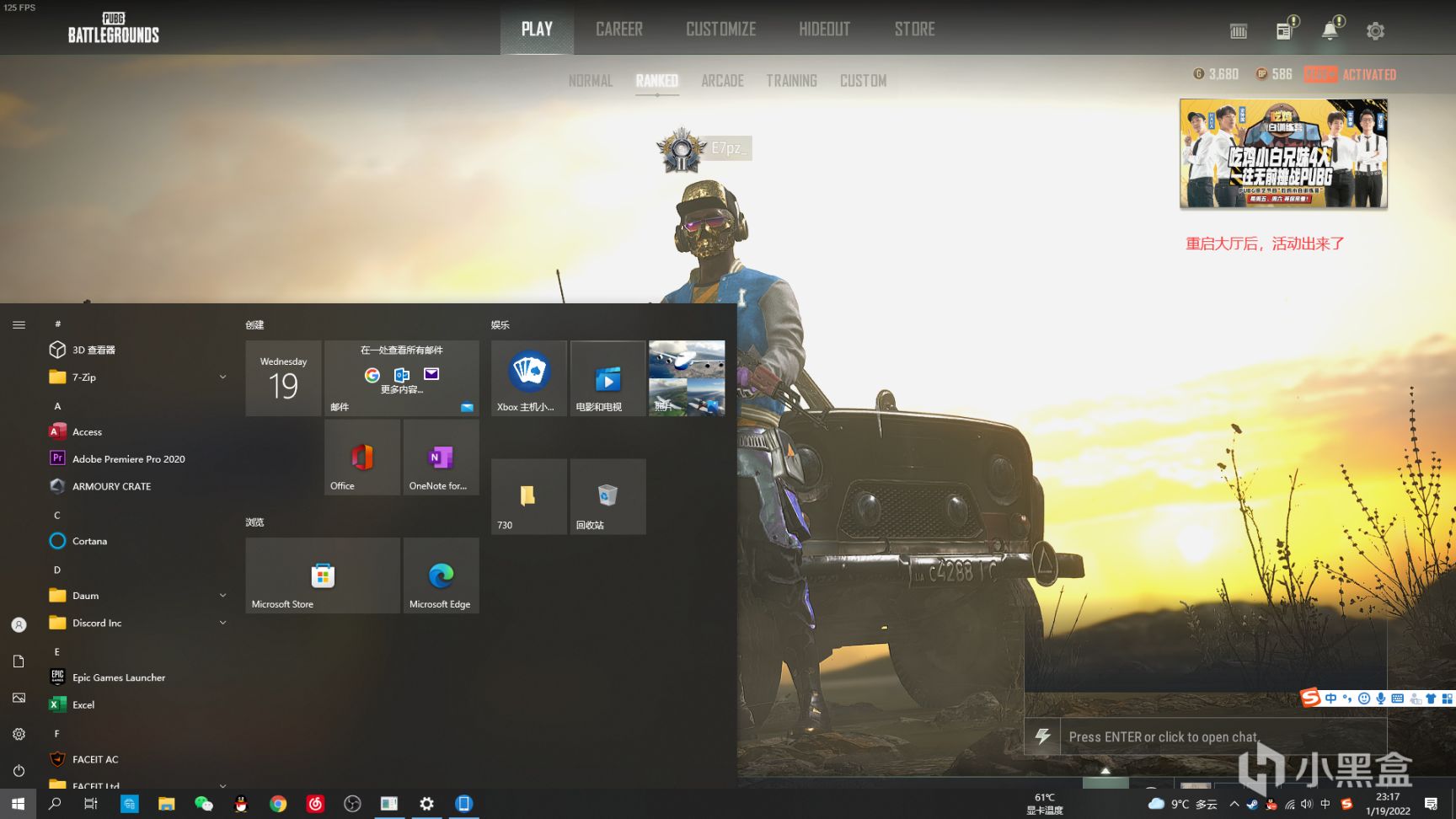The width and height of the screenshot is (1456, 819).
Task: Go to the STORE tab
Action: coord(915,29)
